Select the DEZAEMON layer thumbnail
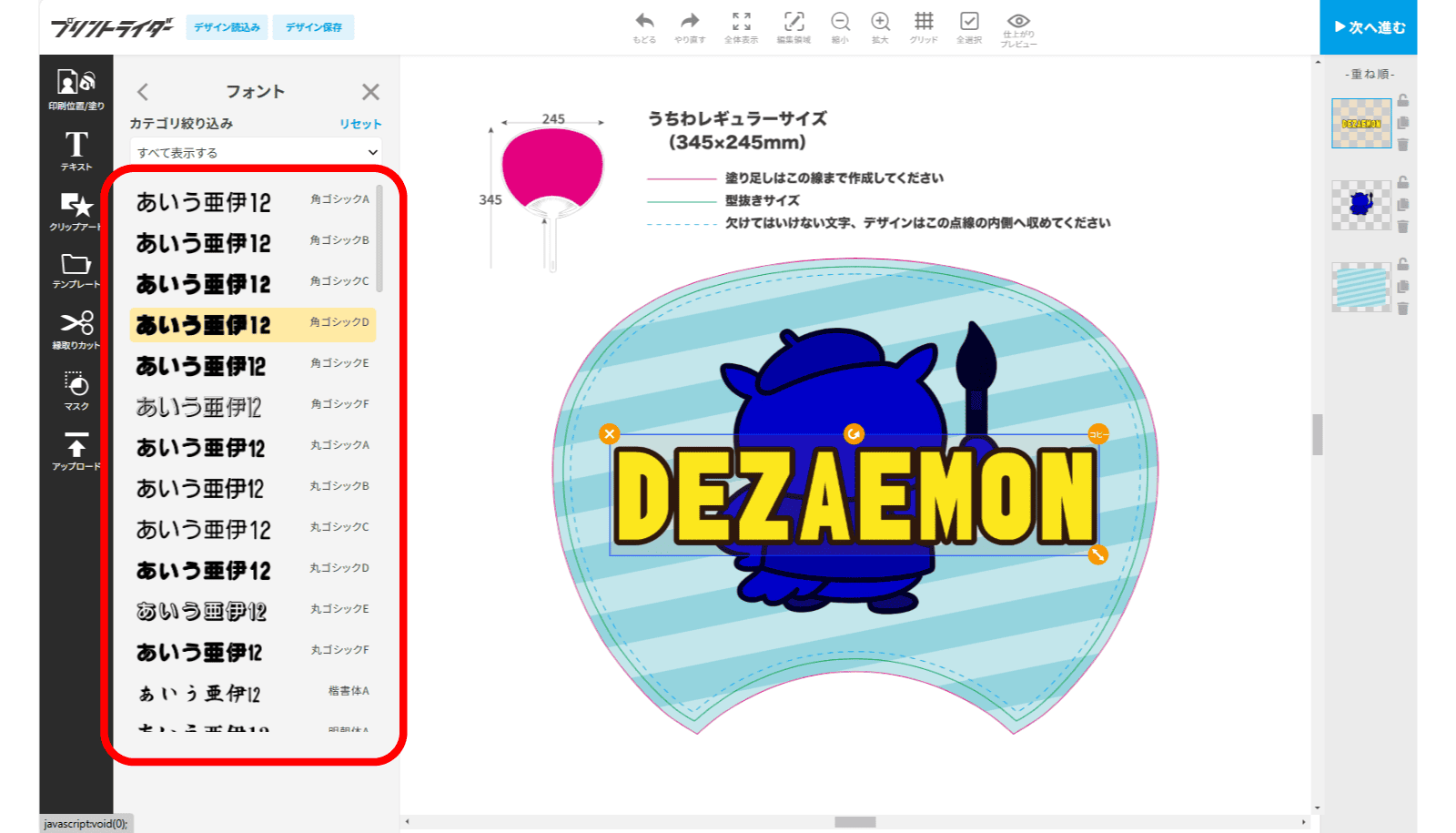The height and width of the screenshot is (833, 1456). point(1361,123)
